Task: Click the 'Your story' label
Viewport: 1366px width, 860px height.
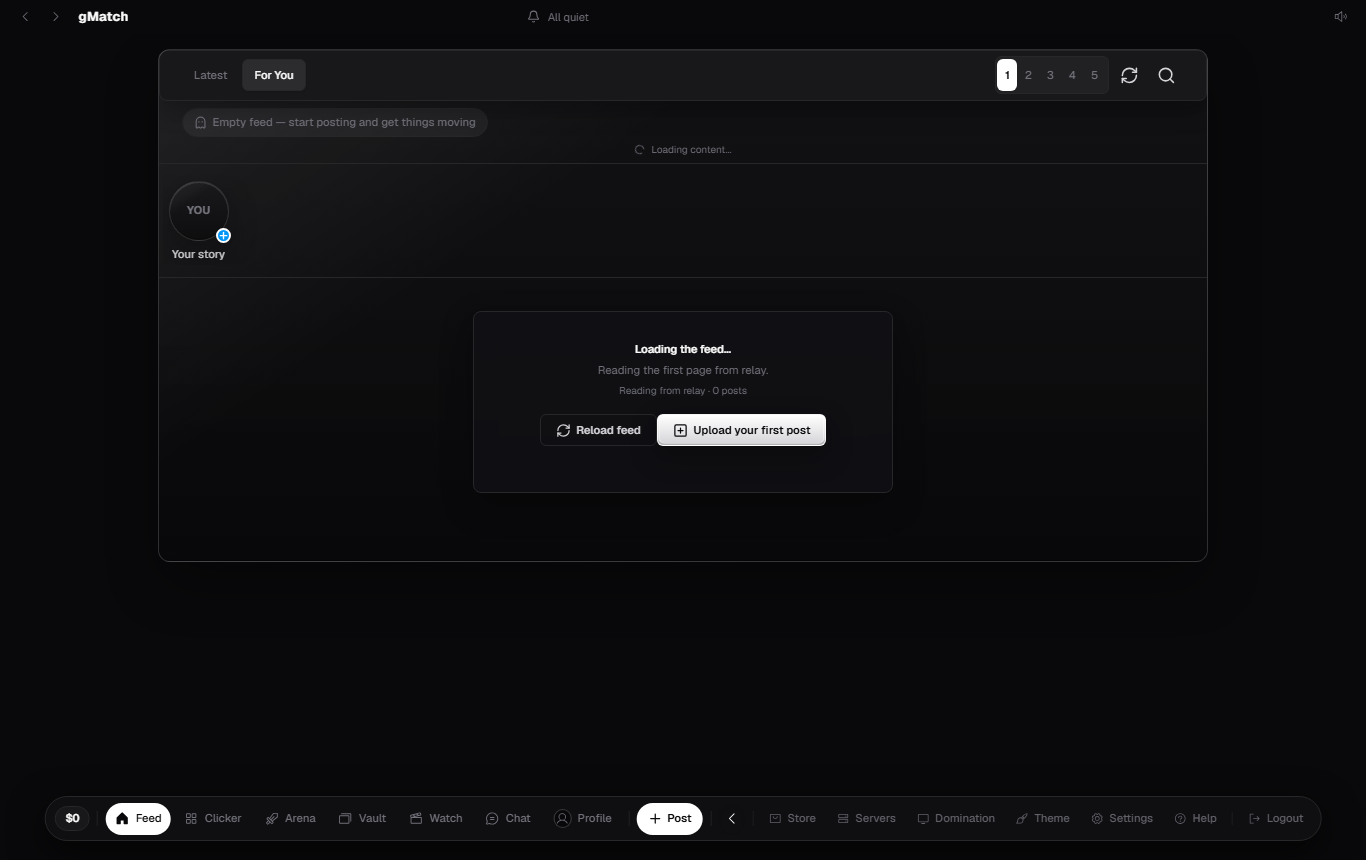Action: click(198, 254)
